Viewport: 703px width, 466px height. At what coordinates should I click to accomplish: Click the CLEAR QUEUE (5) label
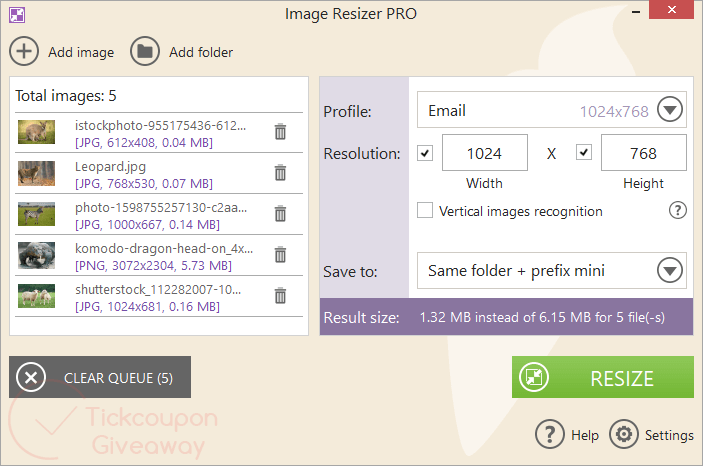[x=118, y=378]
